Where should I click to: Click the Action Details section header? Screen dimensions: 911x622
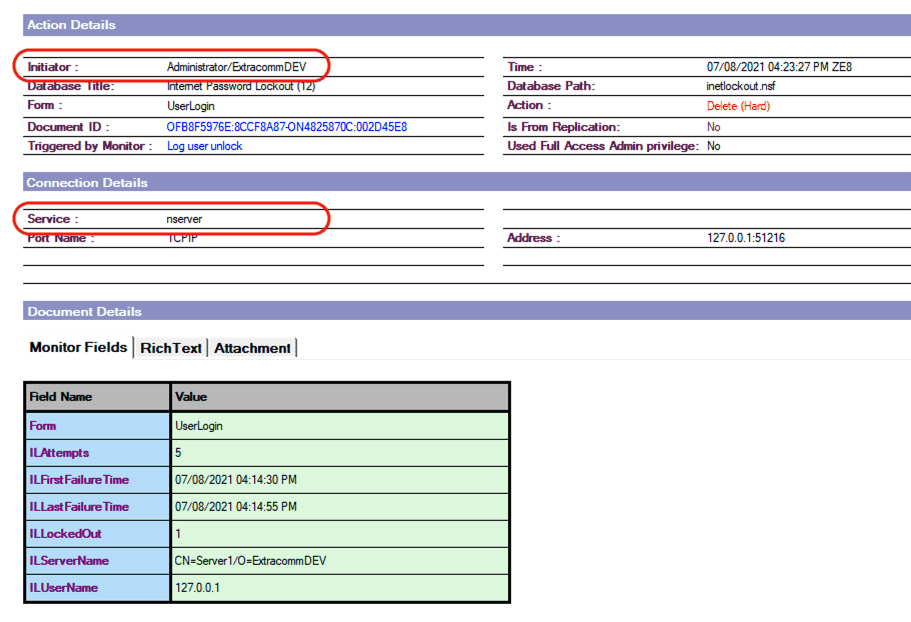[x=71, y=25]
